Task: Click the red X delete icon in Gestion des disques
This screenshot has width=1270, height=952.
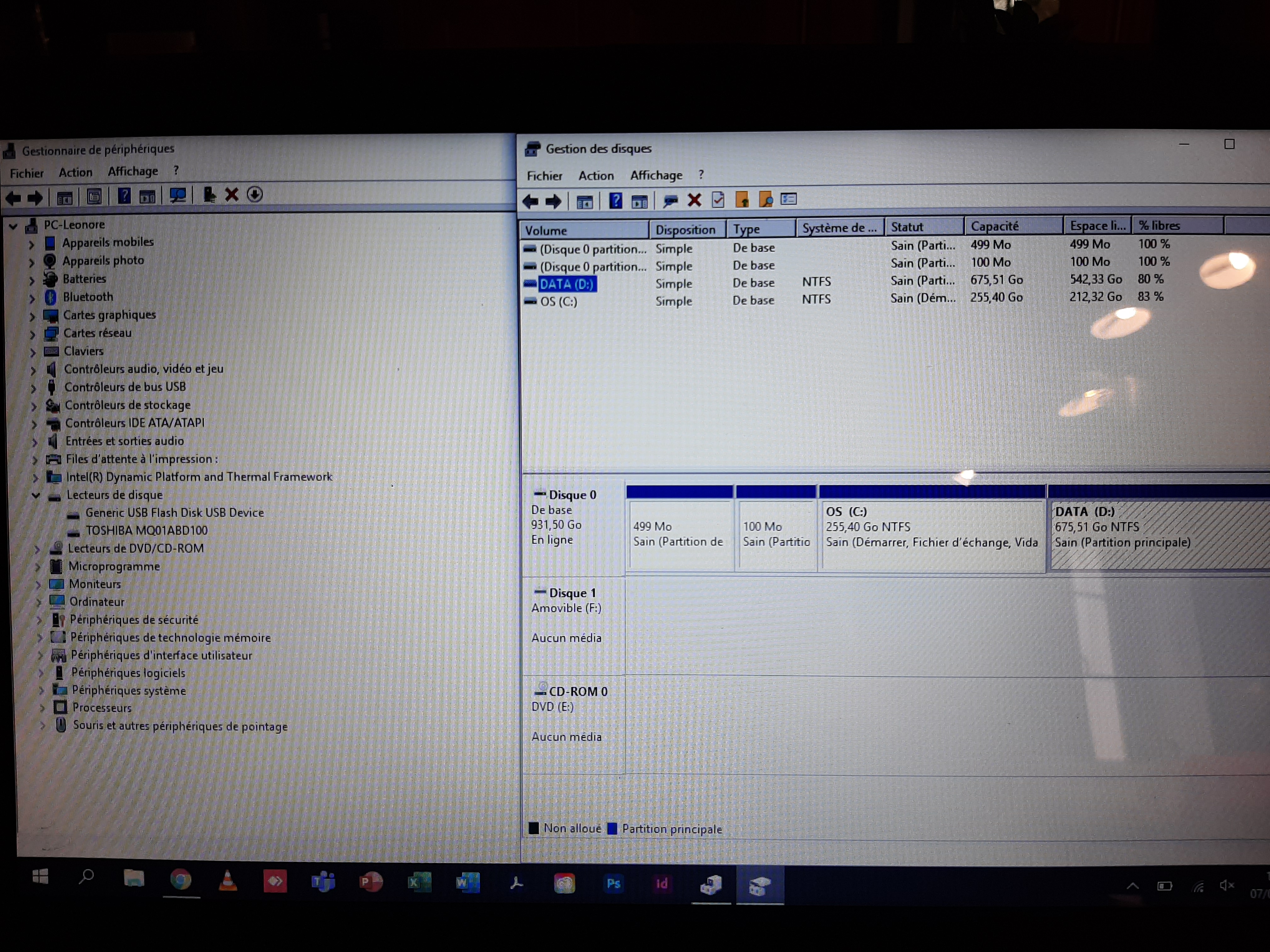Action: 694,200
